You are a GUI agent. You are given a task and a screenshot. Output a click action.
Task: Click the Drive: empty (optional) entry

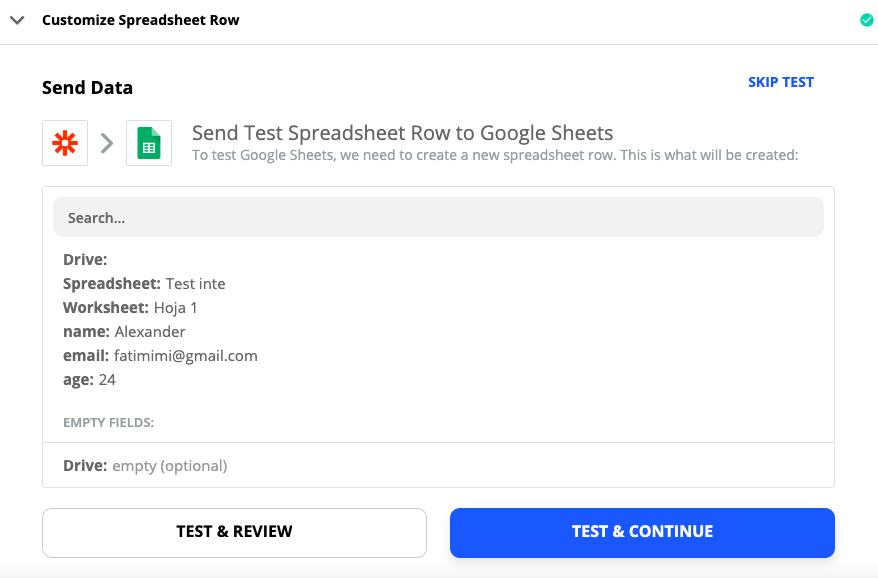(145, 466)
